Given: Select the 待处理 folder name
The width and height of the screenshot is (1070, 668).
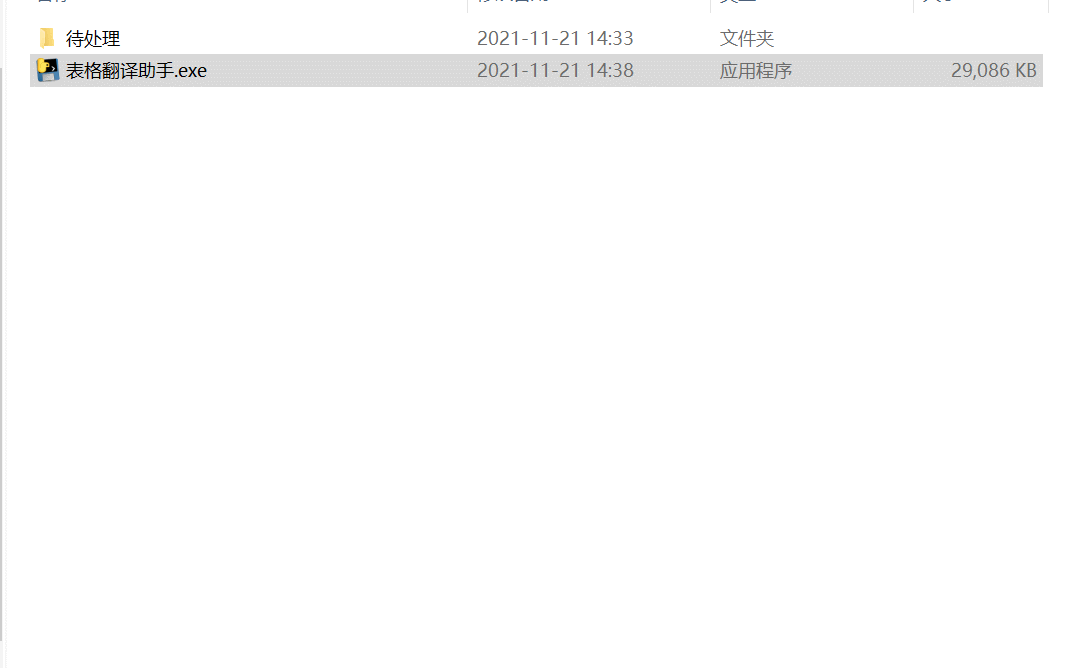Looking at the screenshot, I should [93, 38].
